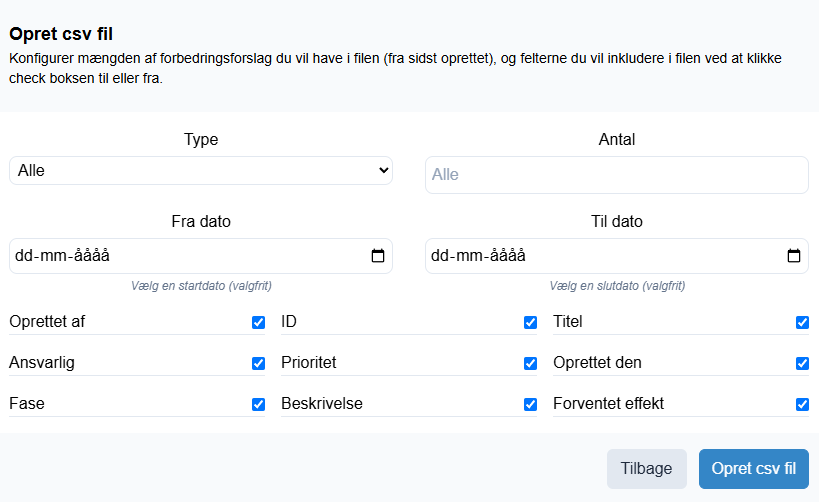Deselect the Fase checkbox
Viewport: 819px width, 502px height.
259,404
